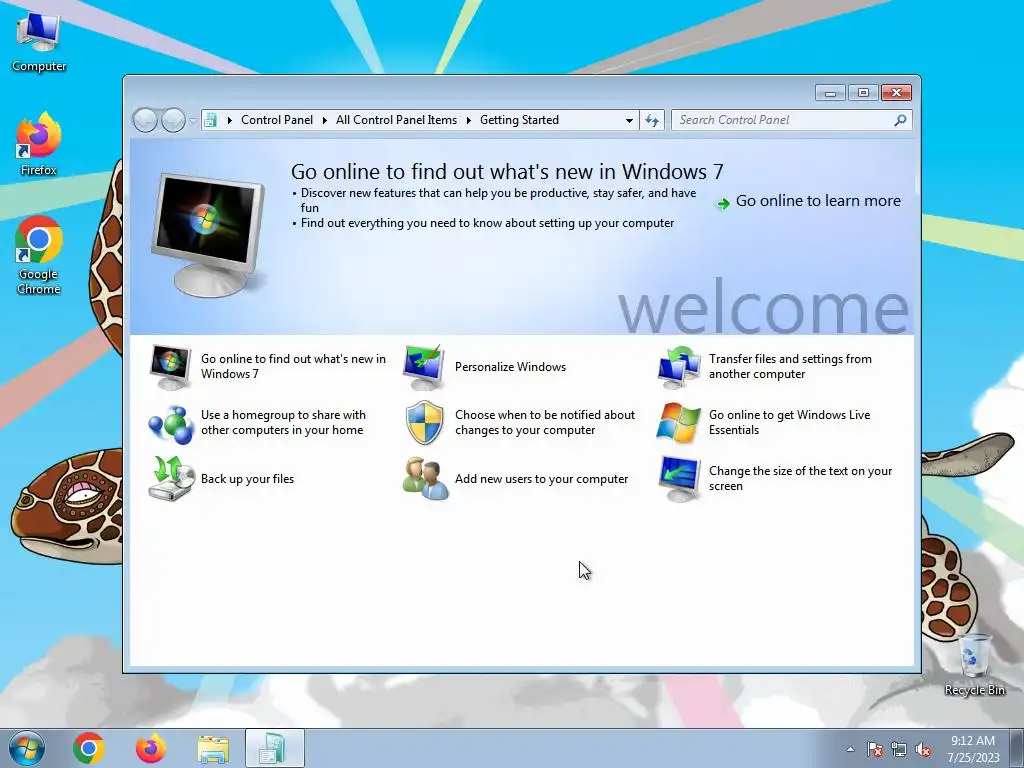Open the Personalize Windows text link
The width and height of the screenshot is (1024, 768).
point(511,367)
